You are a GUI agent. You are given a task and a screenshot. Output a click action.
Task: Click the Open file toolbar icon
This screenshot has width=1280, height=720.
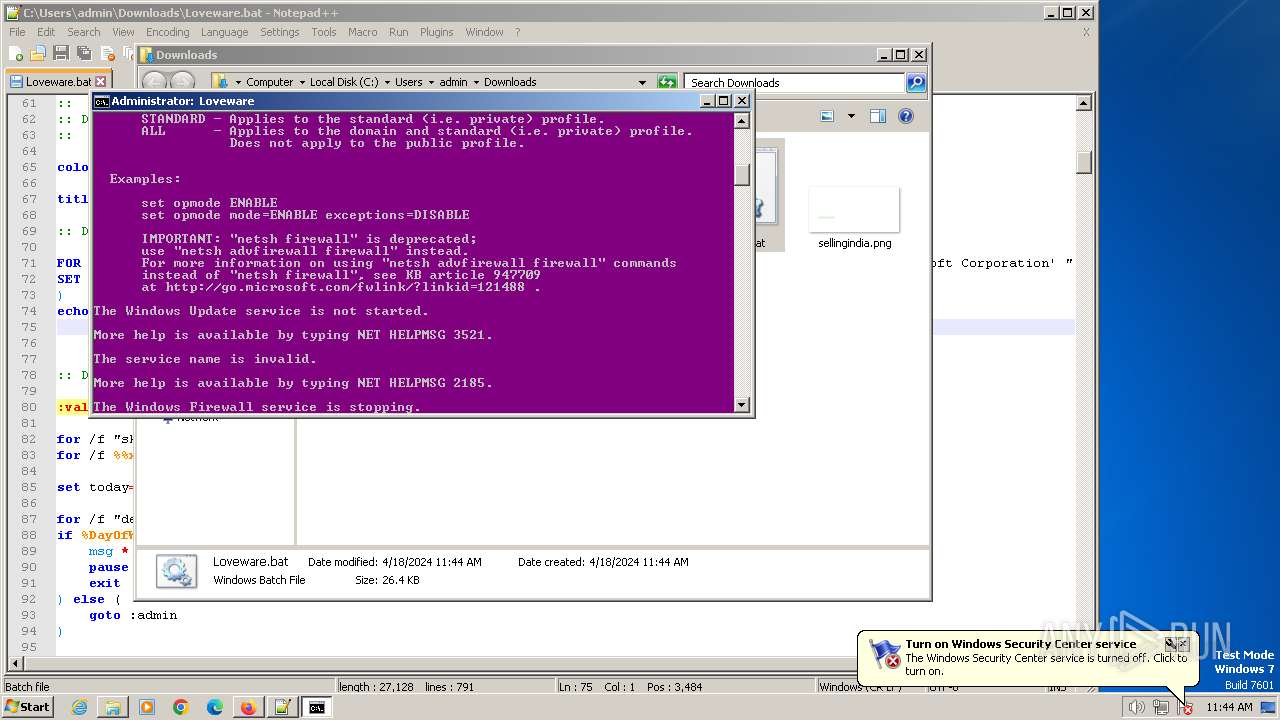pos(39,54)
